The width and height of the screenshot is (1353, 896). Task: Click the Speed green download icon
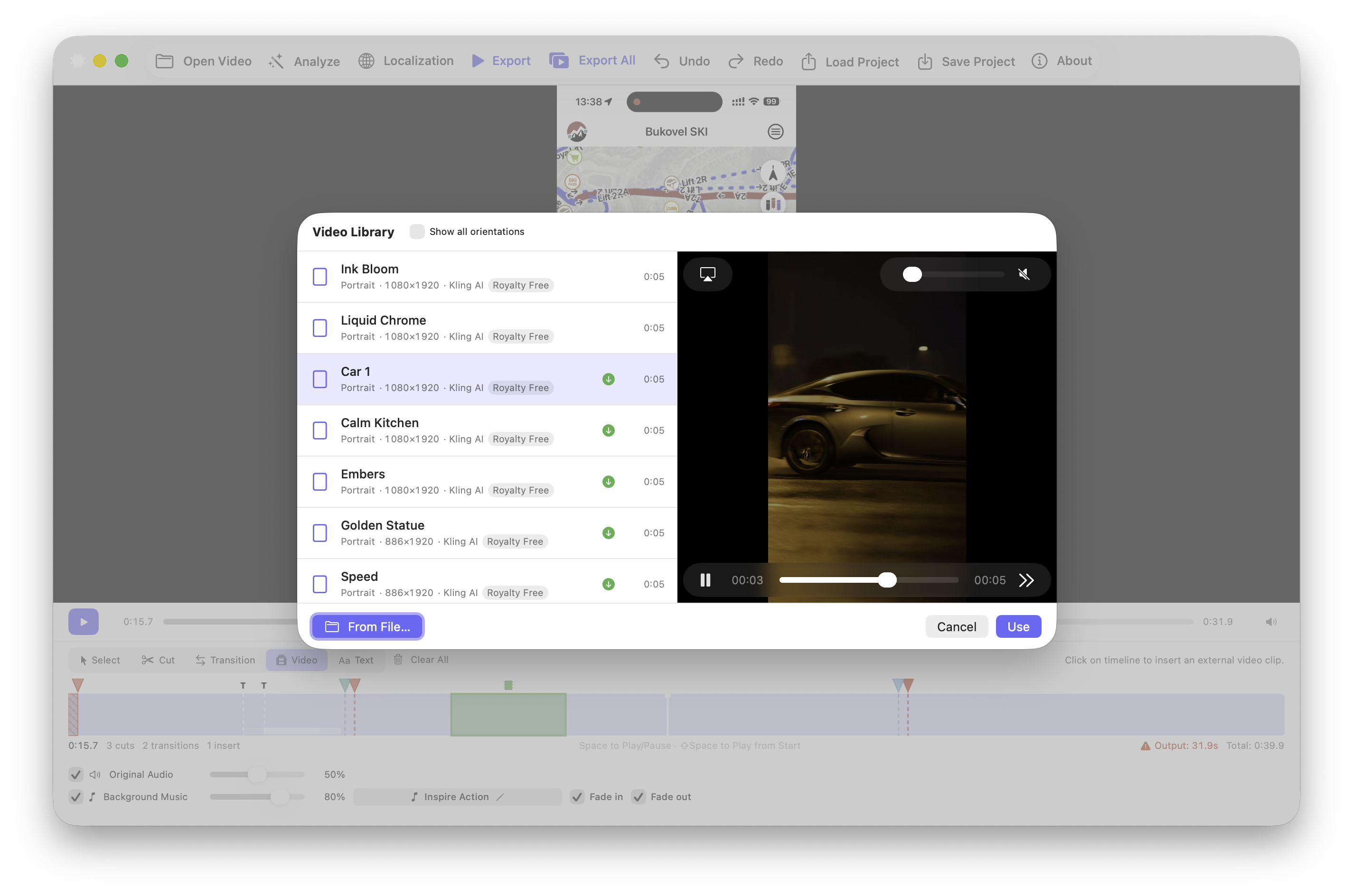pyautogui.click(x=609, y=584)
